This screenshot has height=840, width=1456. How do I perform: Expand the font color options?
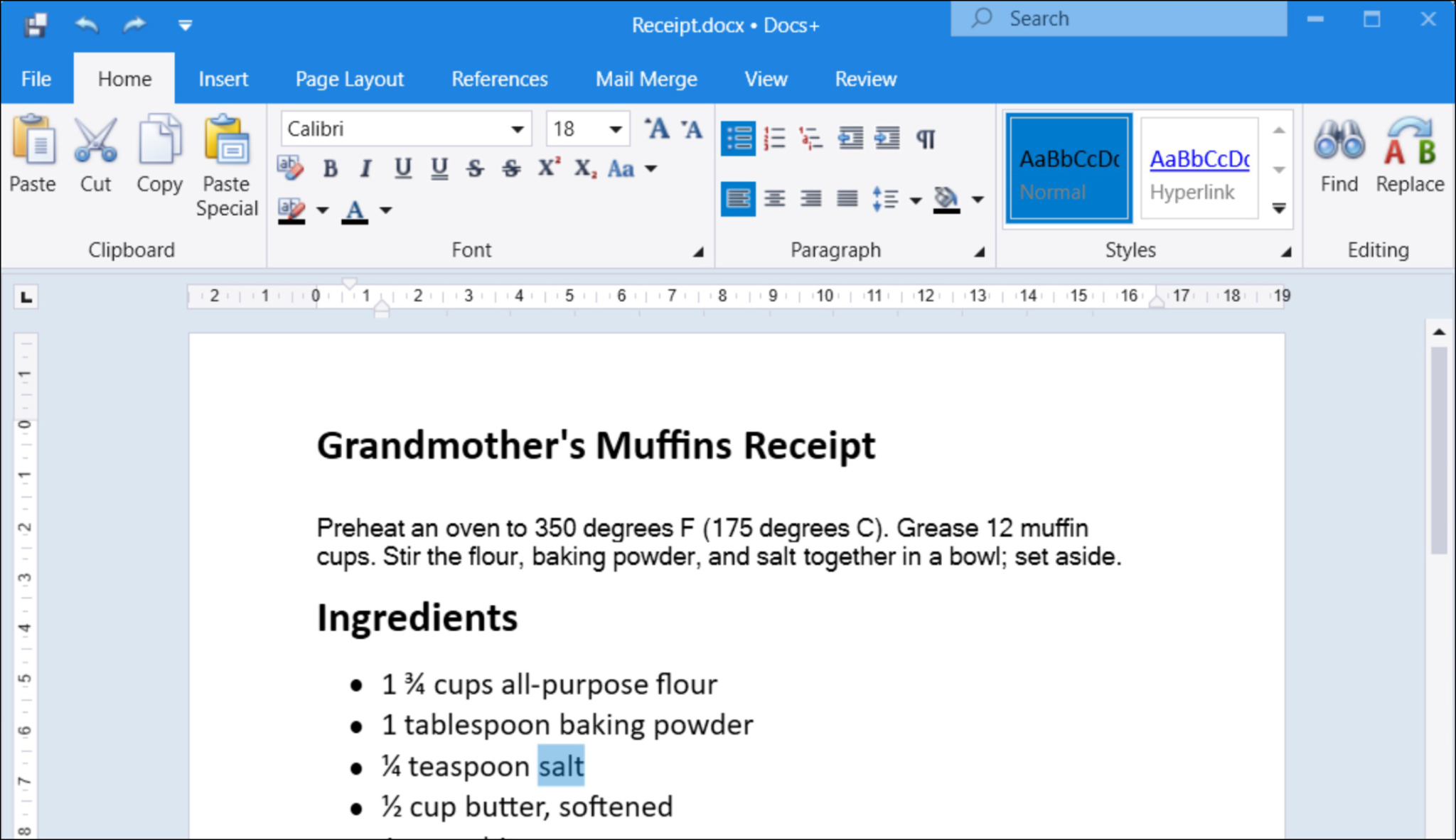pyautogui.click(x=385, y=210)
